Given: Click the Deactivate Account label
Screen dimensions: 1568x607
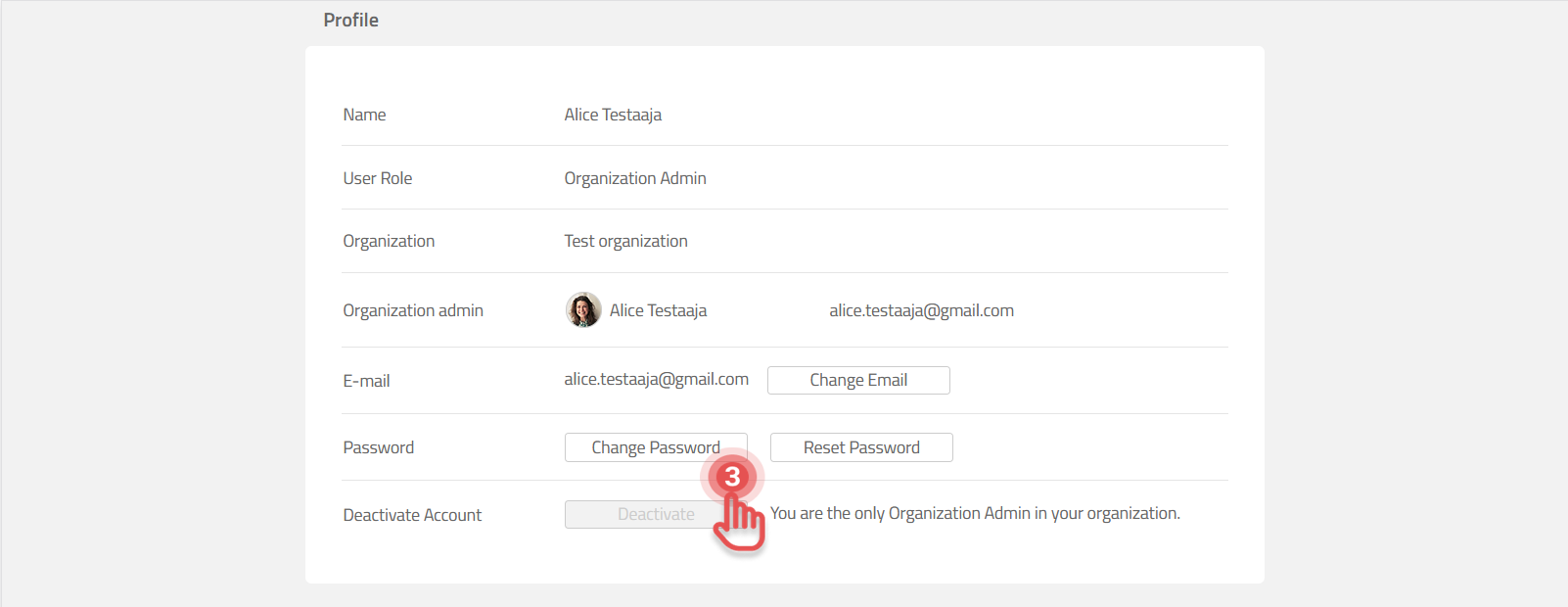Looking at the screenshot, I should 412,515.
